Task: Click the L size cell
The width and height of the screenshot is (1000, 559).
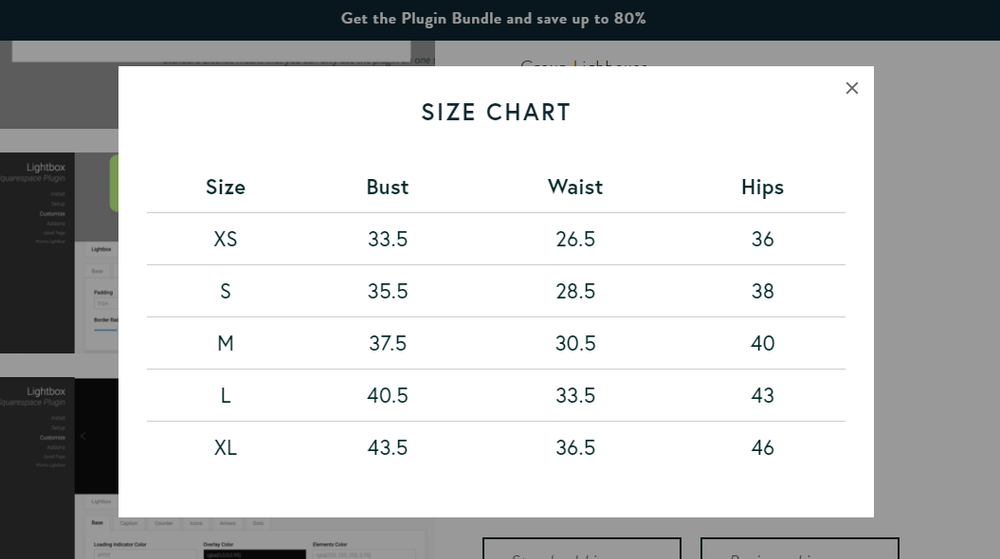Action: [x=225, y=396]
